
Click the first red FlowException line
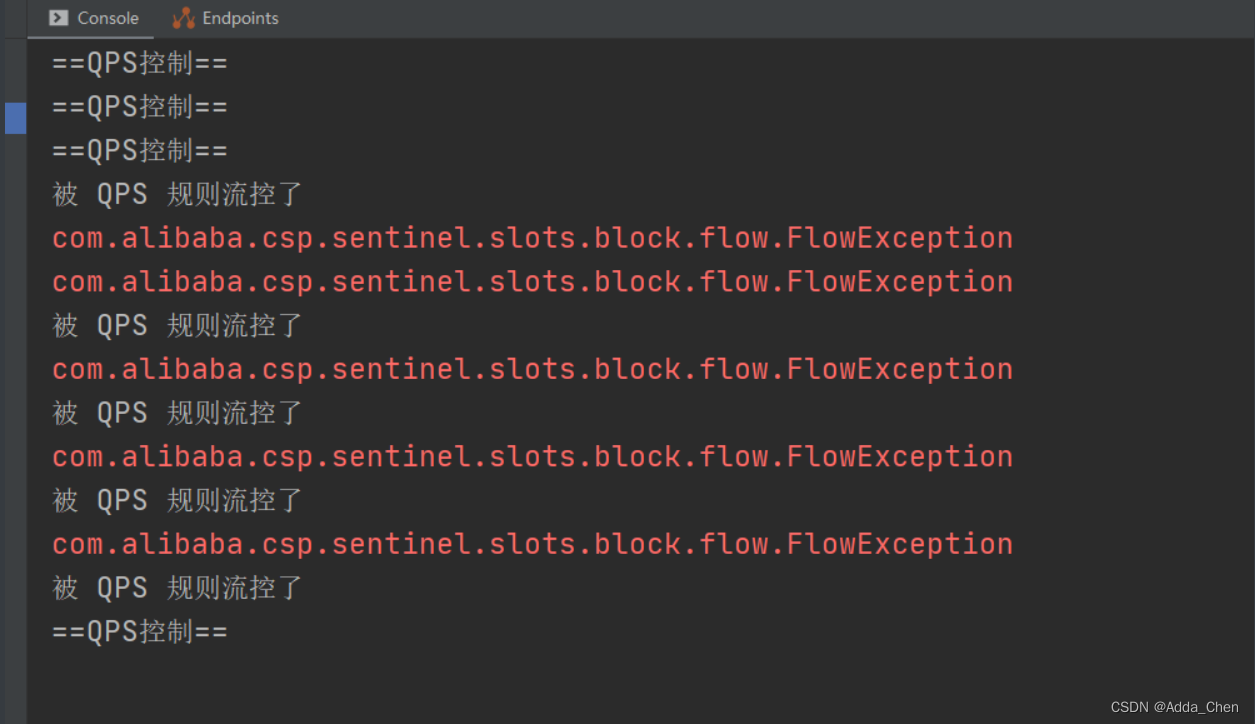533,238
